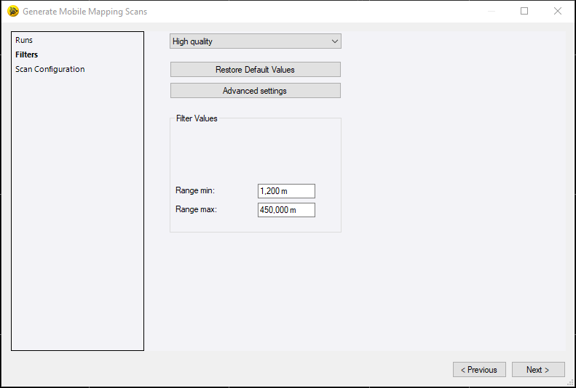Click the Range max label

[x=196, y=209]
